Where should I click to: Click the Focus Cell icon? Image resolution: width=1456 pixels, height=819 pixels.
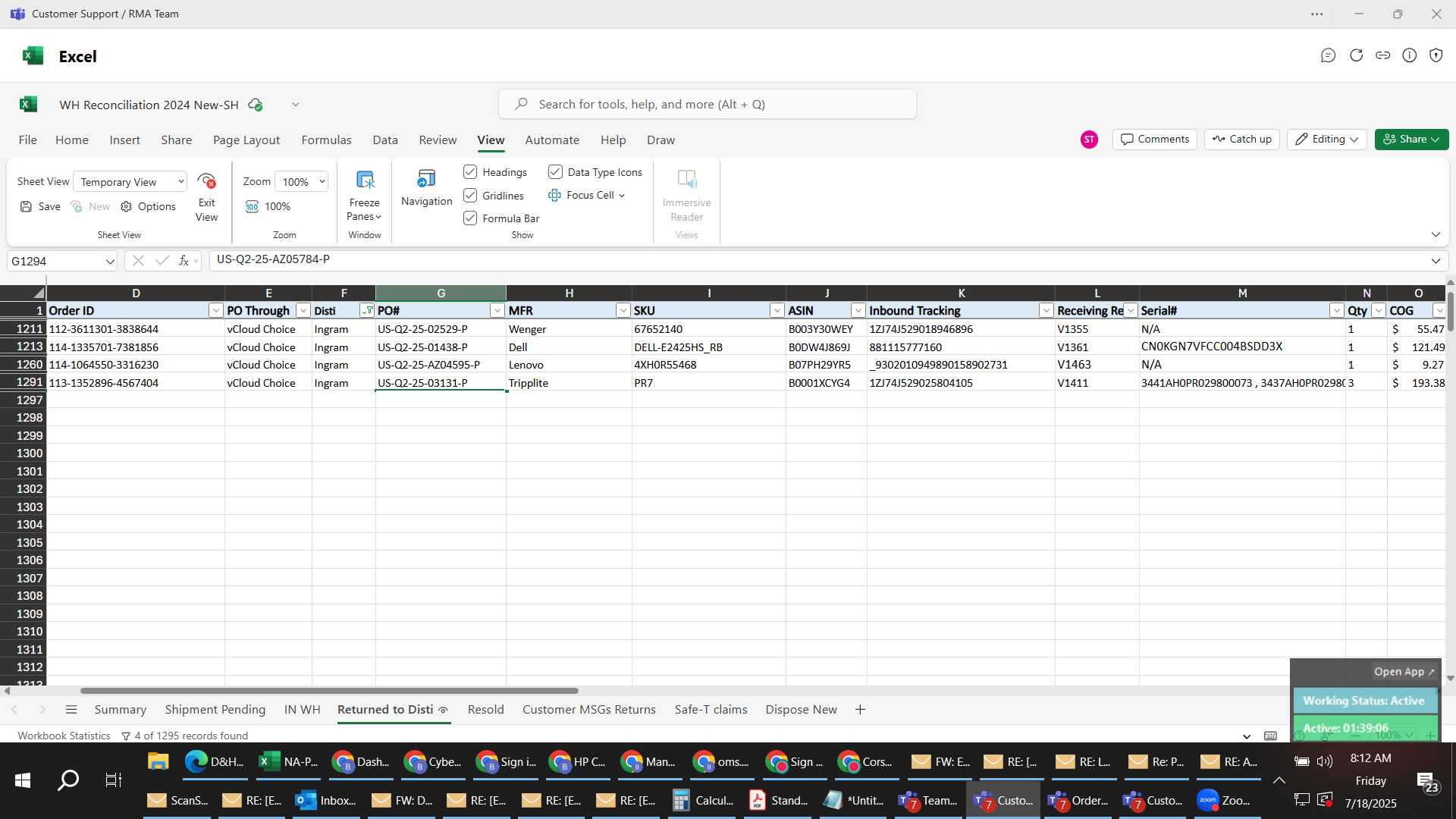pos(554,196)
